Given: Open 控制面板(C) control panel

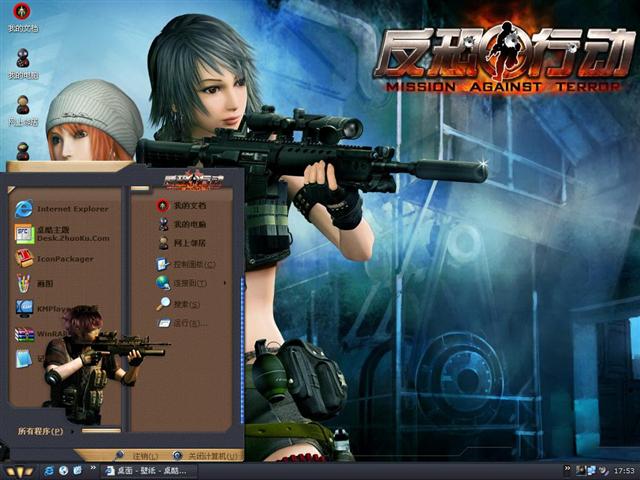Looking at the screenshot, I should (x=186, y=264).
